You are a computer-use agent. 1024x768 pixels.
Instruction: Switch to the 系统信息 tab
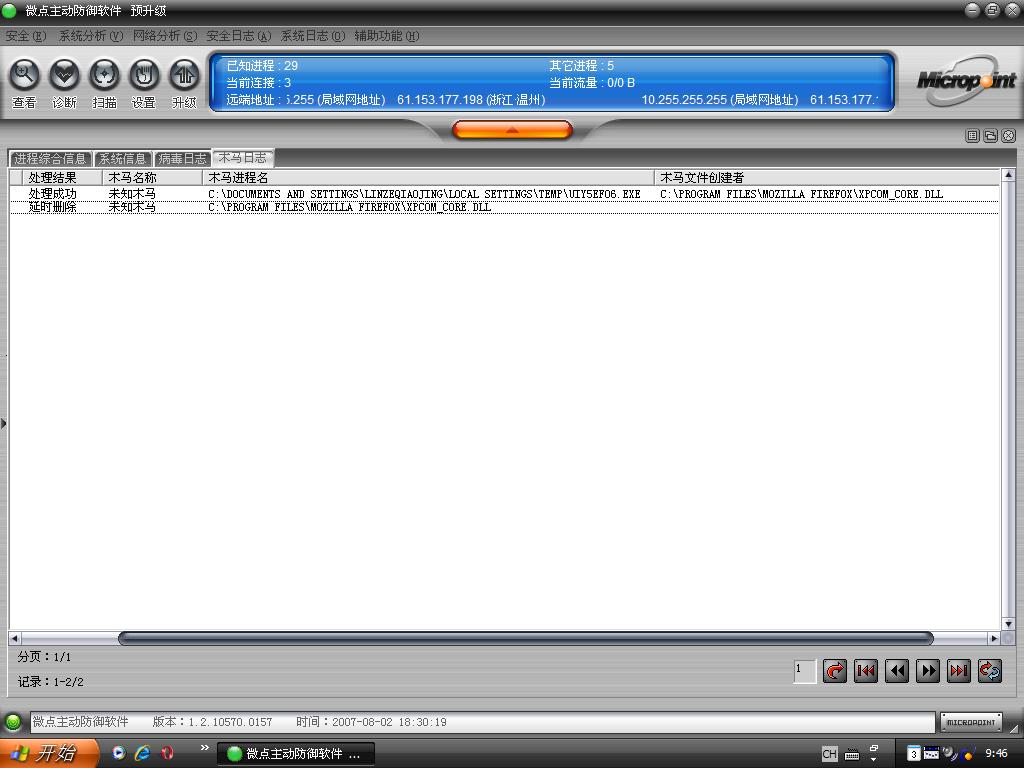pos(122,159)
